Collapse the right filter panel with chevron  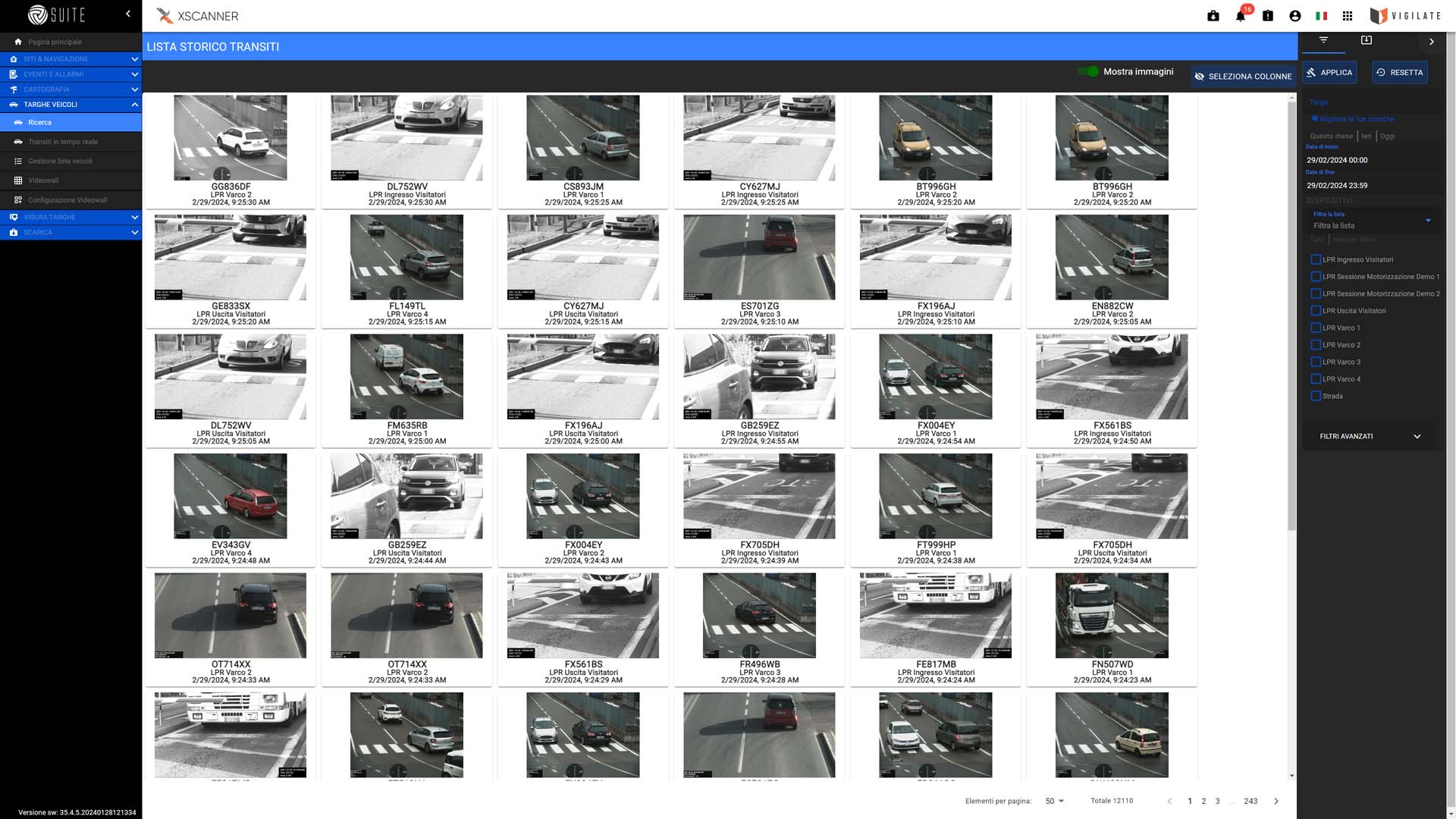1431,42
